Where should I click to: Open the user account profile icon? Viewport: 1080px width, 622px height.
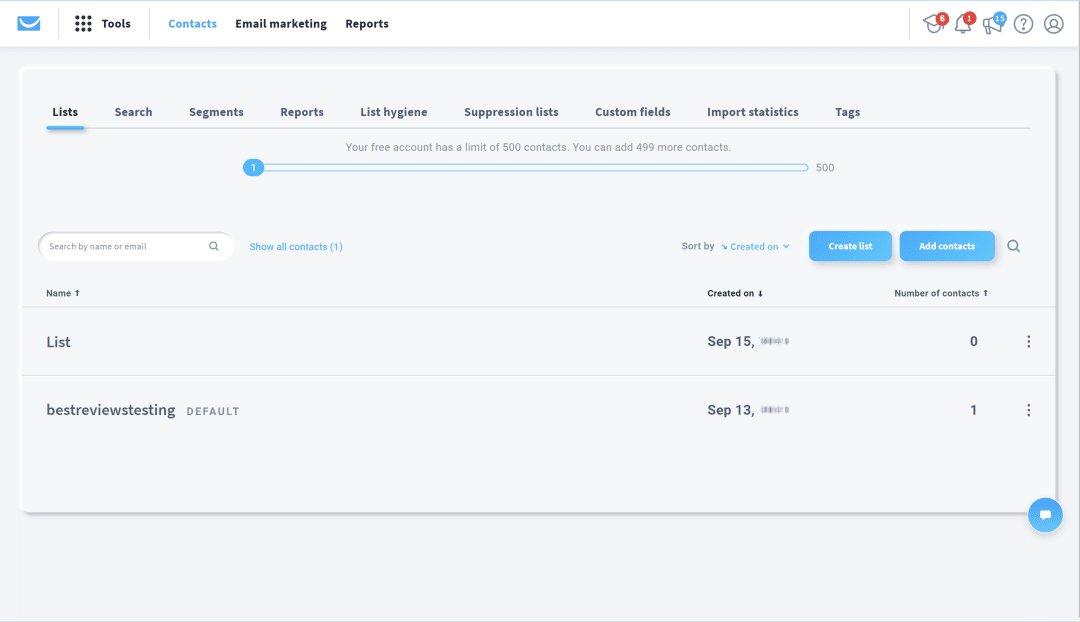[1053, 24]
